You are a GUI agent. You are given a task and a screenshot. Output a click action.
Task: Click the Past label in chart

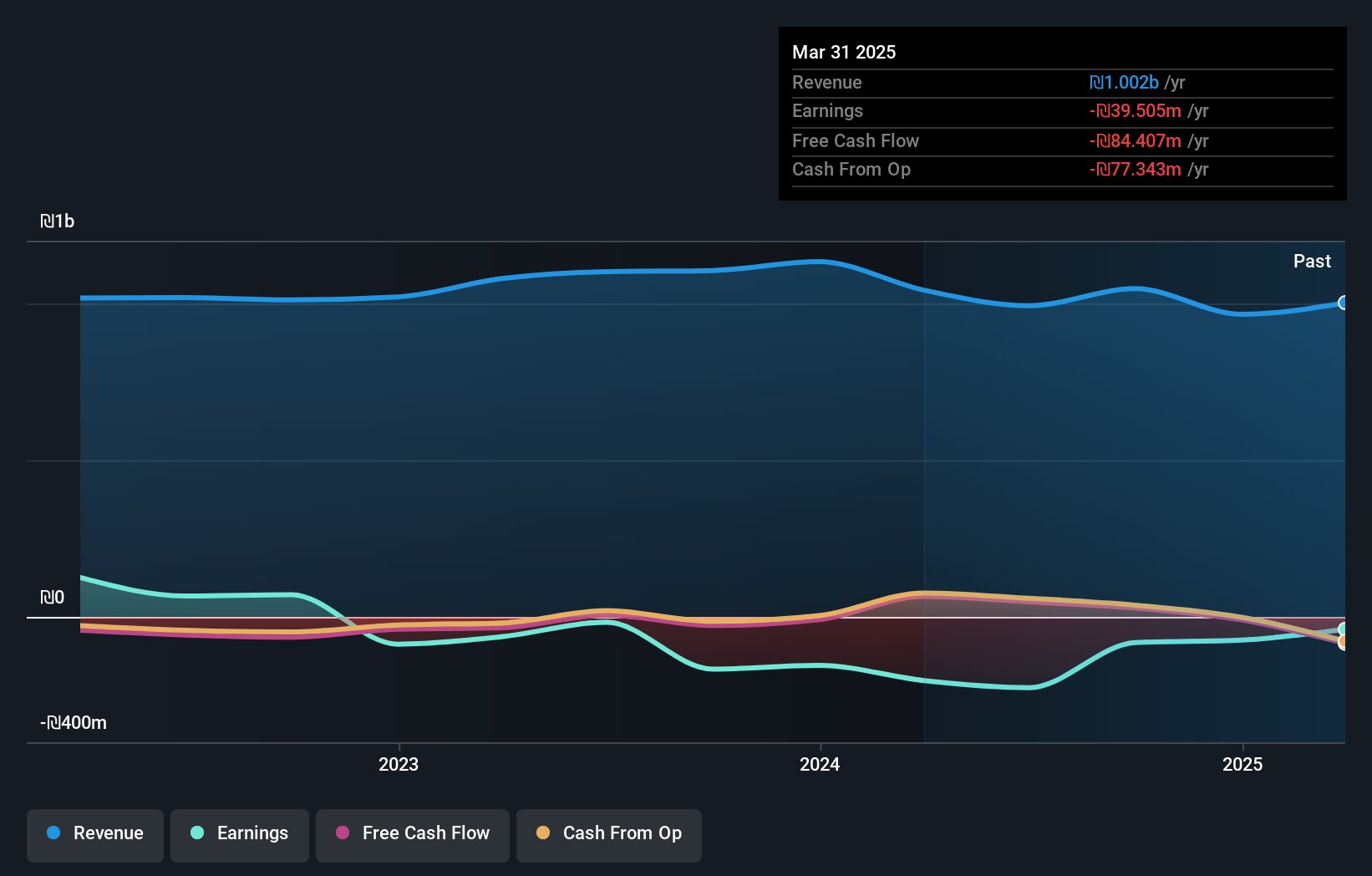tap(1312, 261)
